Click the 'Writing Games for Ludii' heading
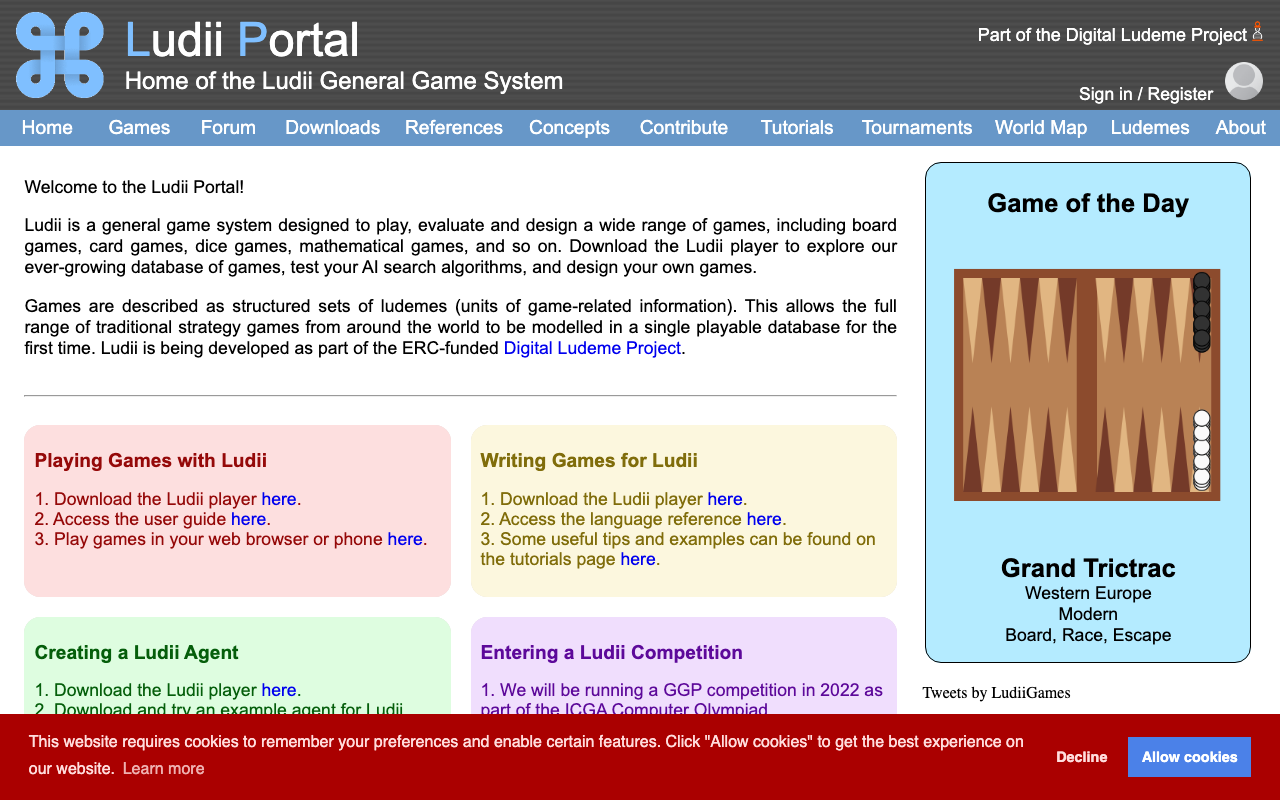Screen dimensions: 1280x800 coord(589,461)
